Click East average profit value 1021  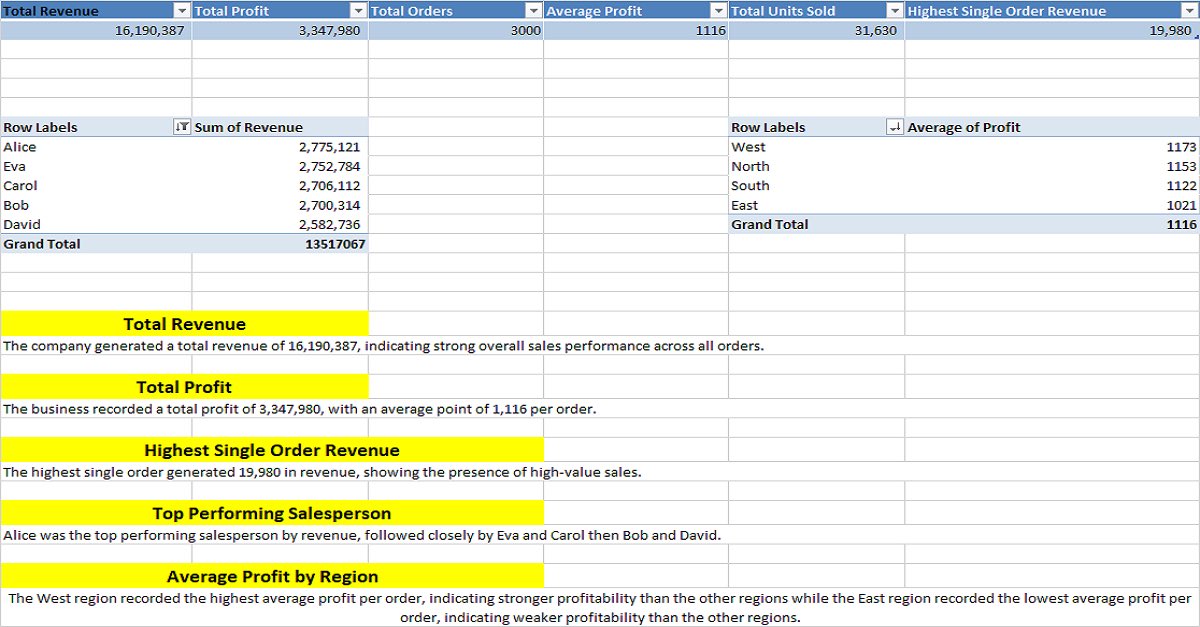[1052, 205]
